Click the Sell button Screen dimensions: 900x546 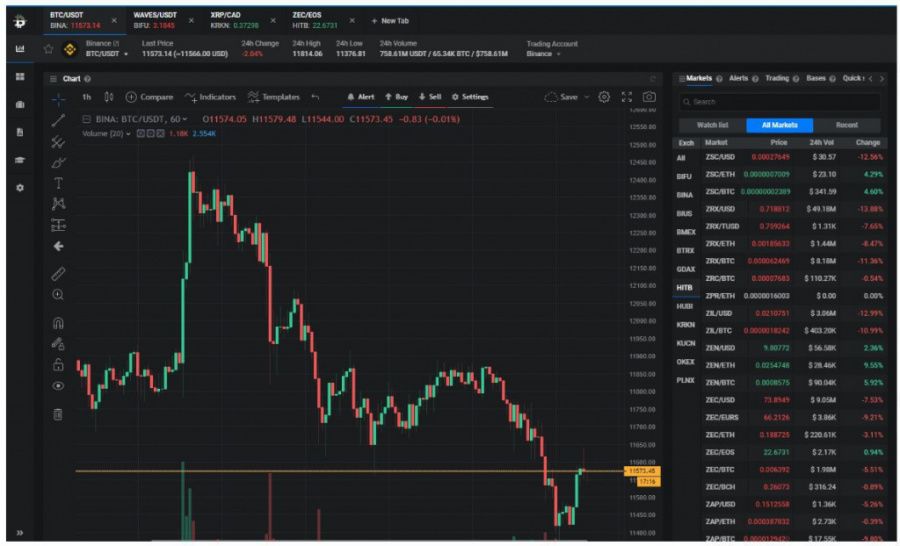(430, 97)
